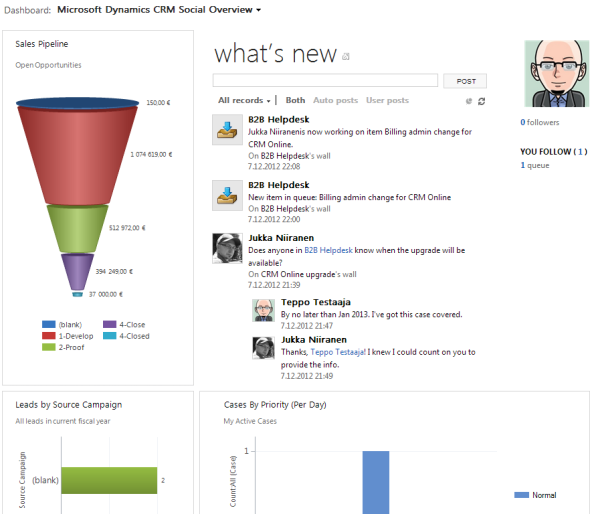Switch to User posts filter
This screenshot has height=514, width=590.
pyautogui.click(x=387, y=100)
